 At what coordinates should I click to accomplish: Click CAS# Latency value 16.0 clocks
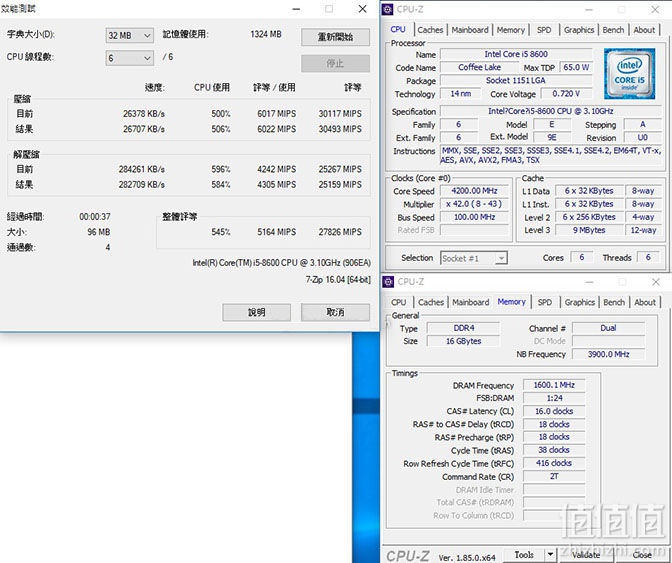tap(554, 411)
